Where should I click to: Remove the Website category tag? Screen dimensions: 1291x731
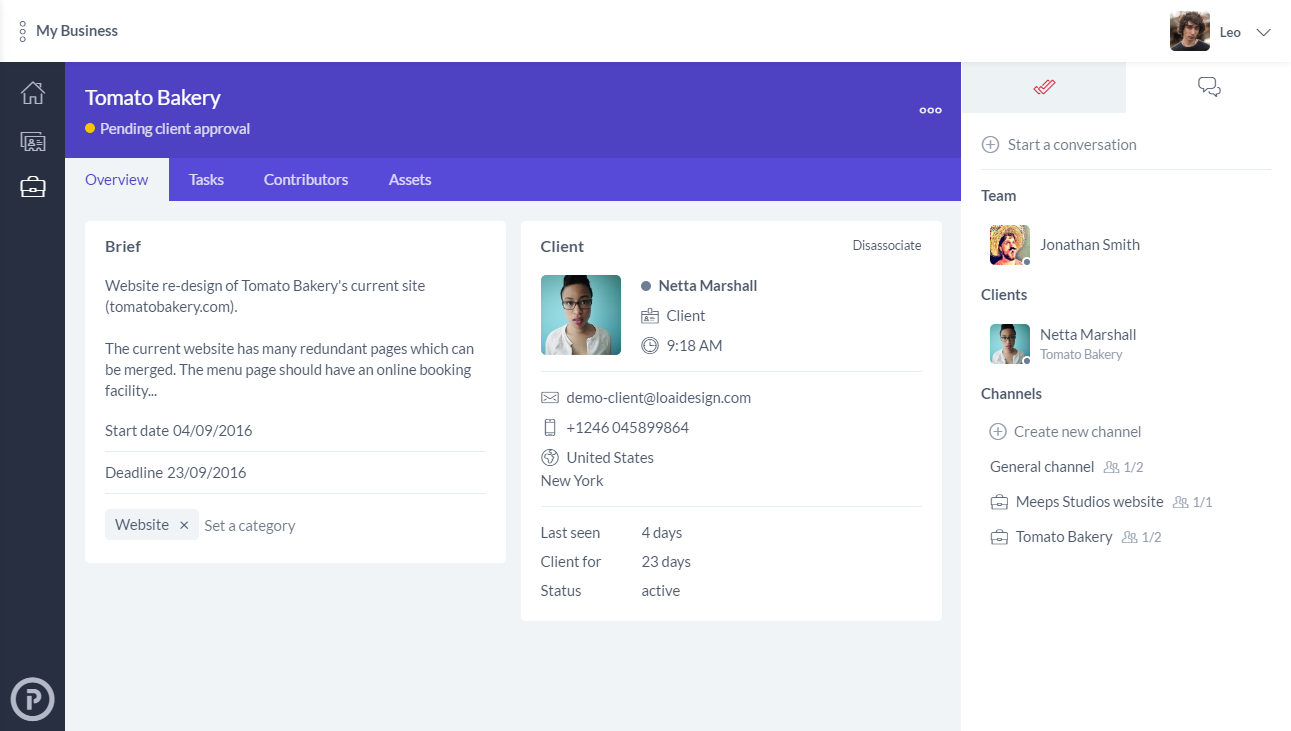click(184, 525)
